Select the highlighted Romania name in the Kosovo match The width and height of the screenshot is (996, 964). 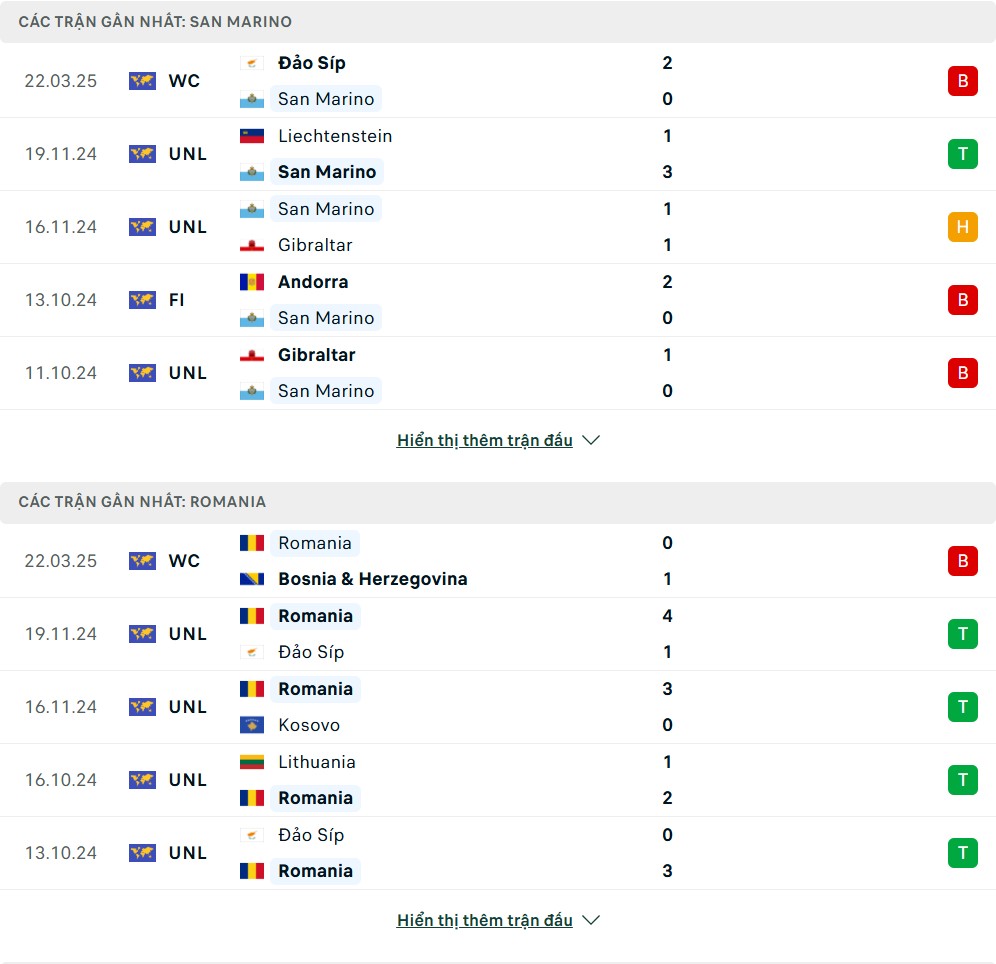(x=315, y=689)
